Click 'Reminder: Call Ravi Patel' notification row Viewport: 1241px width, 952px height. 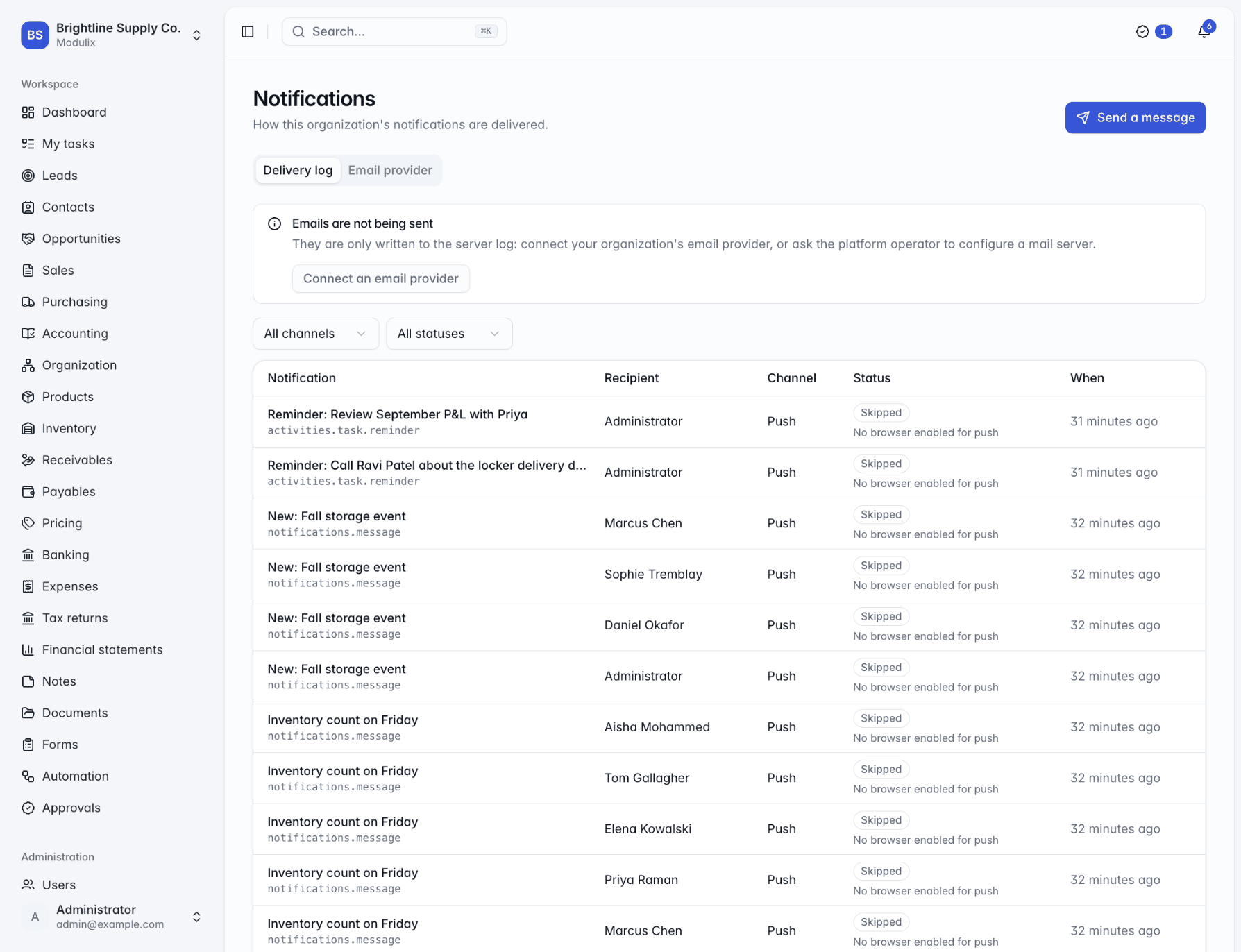[729, 473]
